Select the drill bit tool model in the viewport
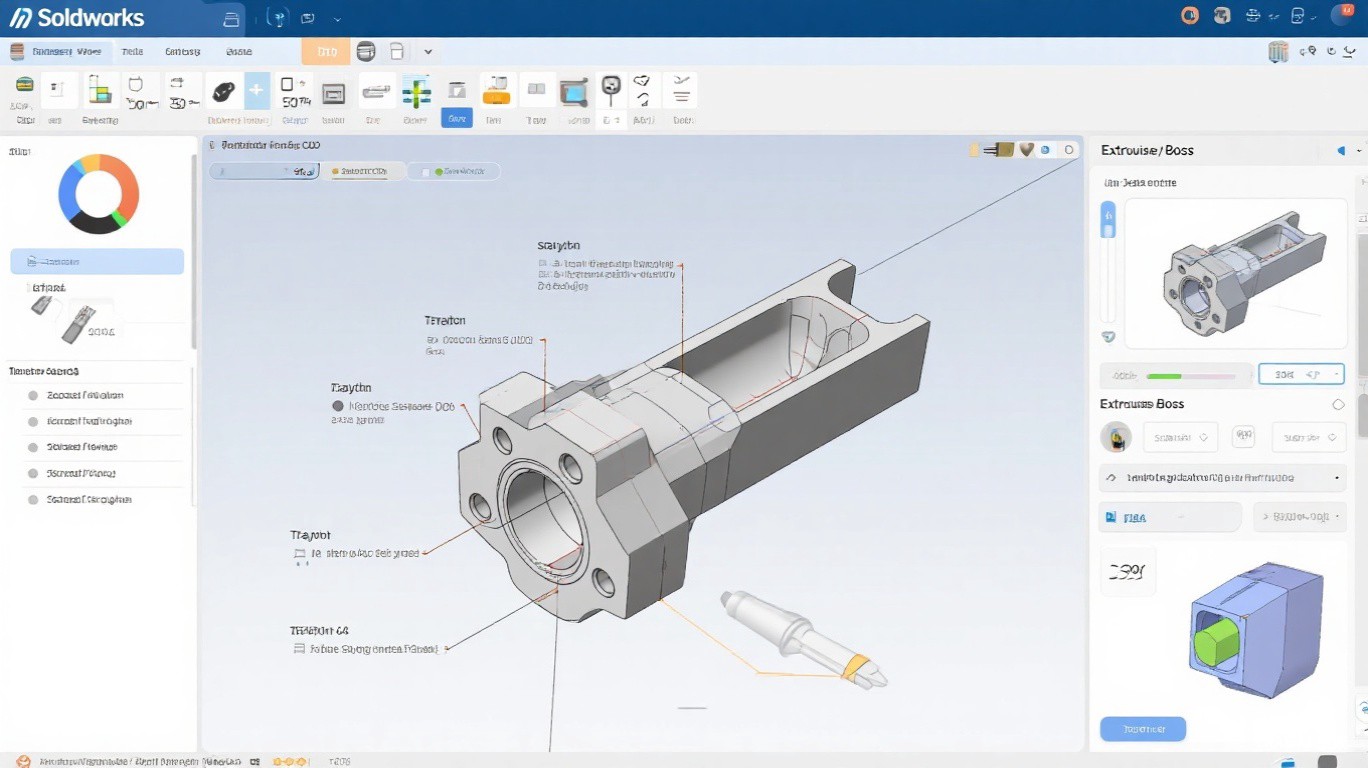1368x768 pixels. (804, 638)
